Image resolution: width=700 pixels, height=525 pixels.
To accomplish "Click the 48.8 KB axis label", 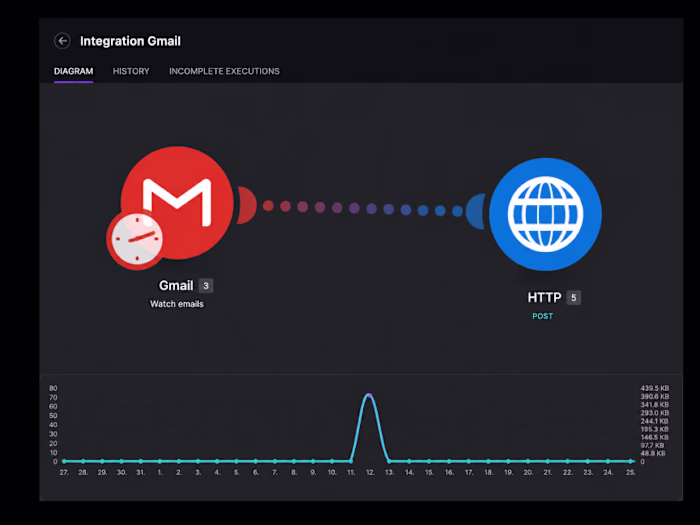I will [x=653, y=453].
